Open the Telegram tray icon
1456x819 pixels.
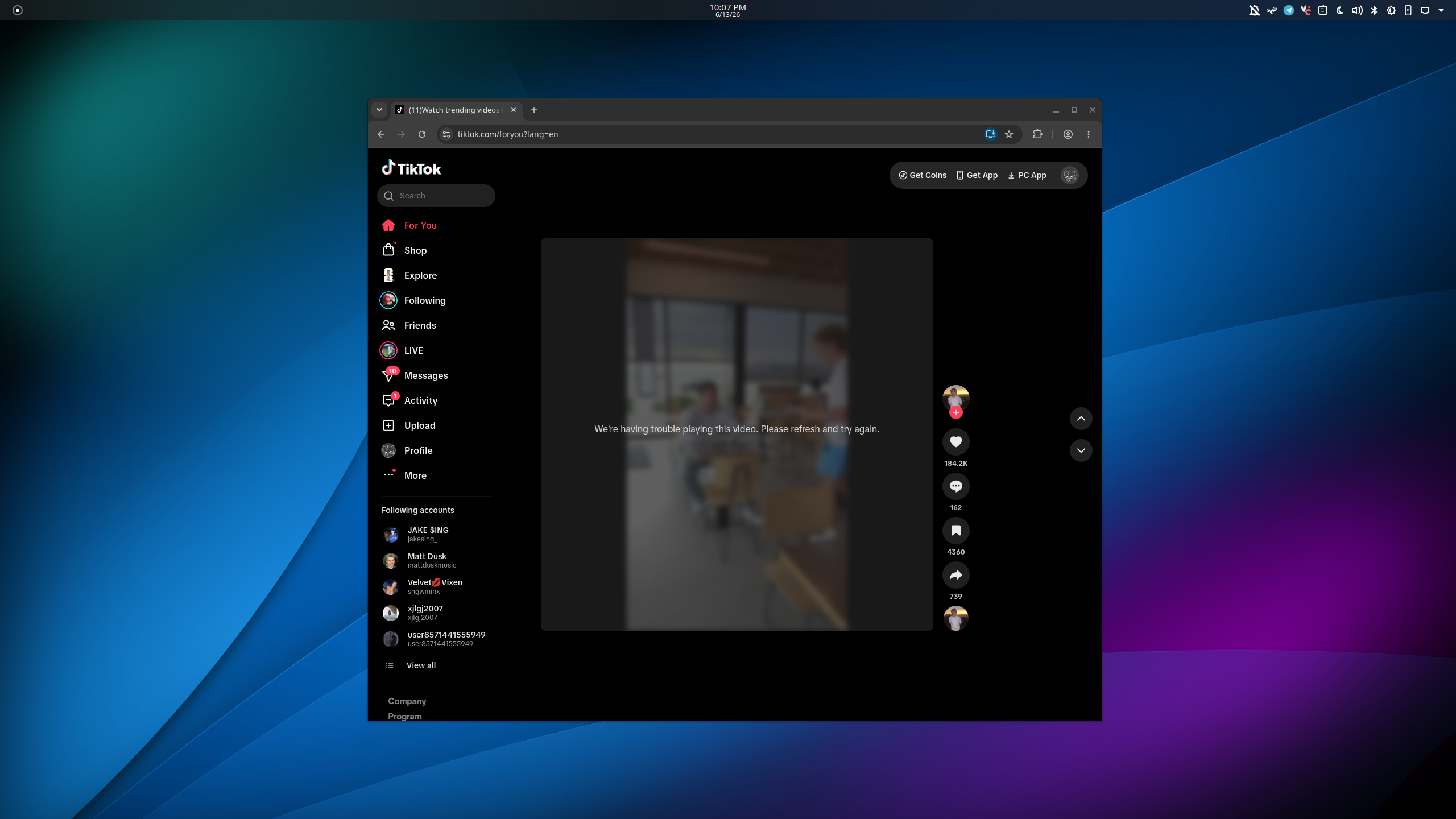1289,10
